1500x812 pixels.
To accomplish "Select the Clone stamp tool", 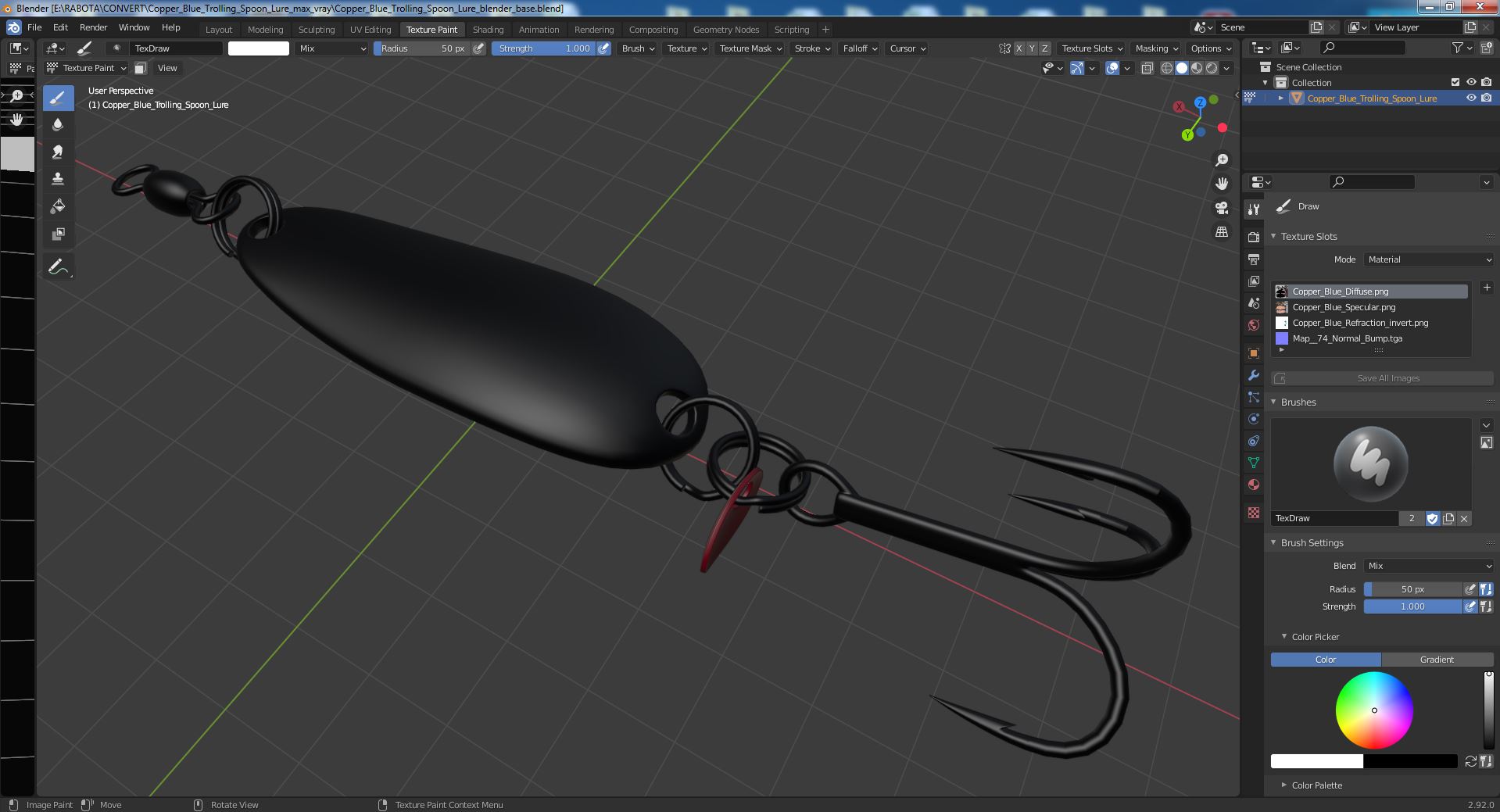I will [58, 179].
